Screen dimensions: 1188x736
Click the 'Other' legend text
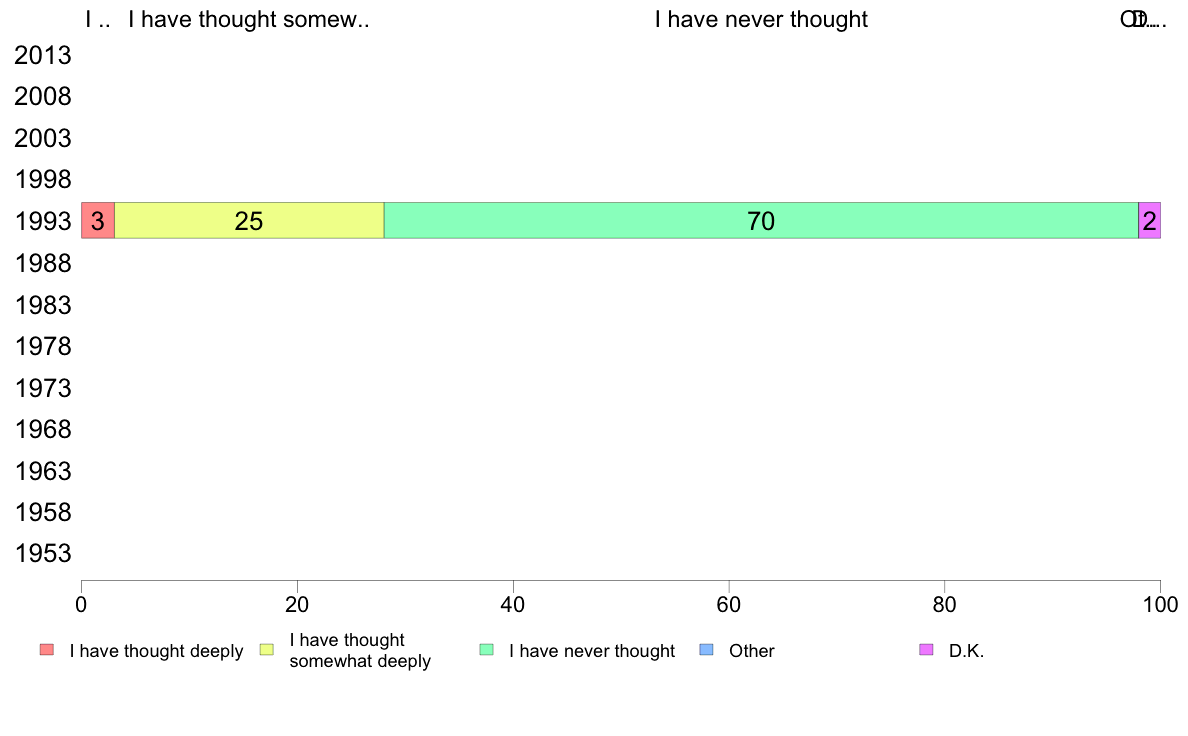(x=752, y=651)
